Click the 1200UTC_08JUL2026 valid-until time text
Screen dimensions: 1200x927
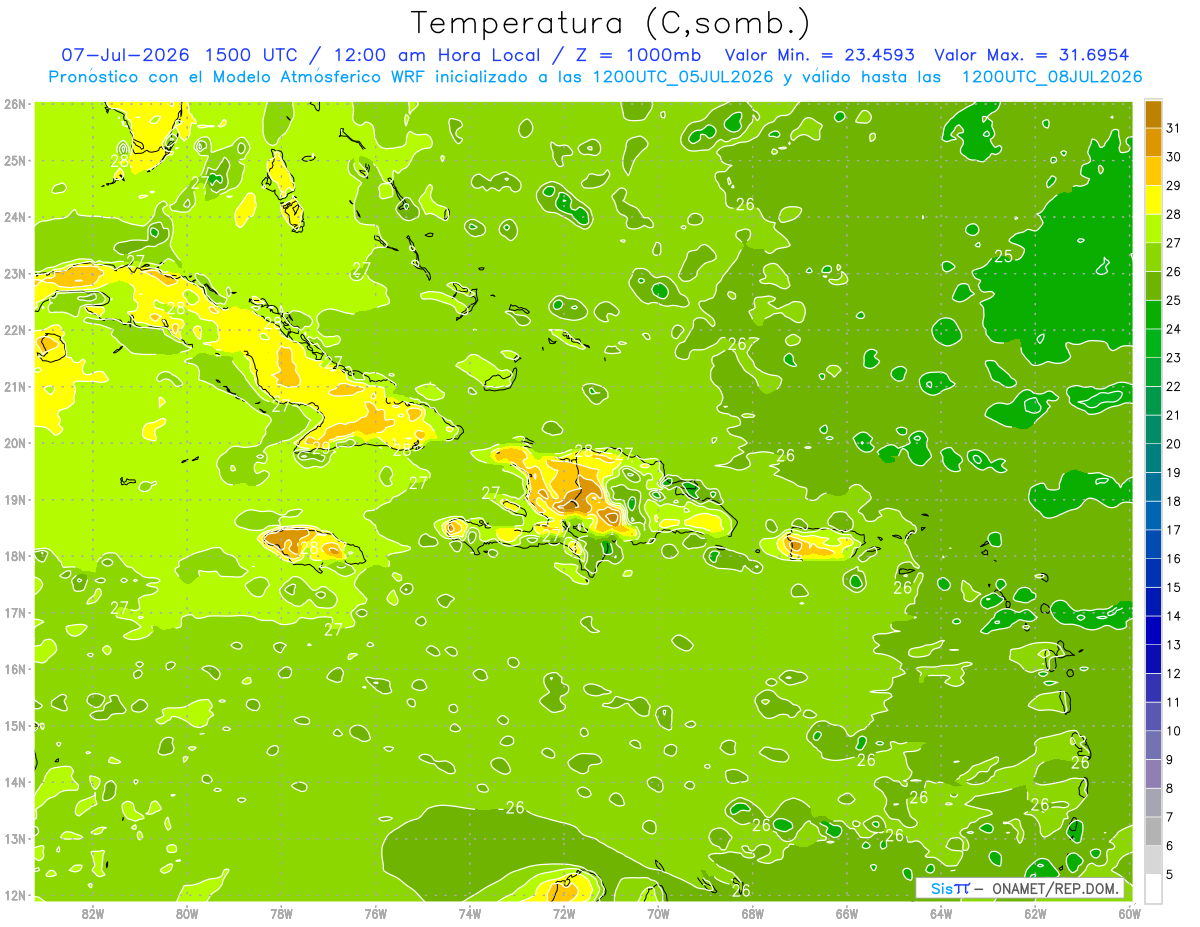(1052, 77)
